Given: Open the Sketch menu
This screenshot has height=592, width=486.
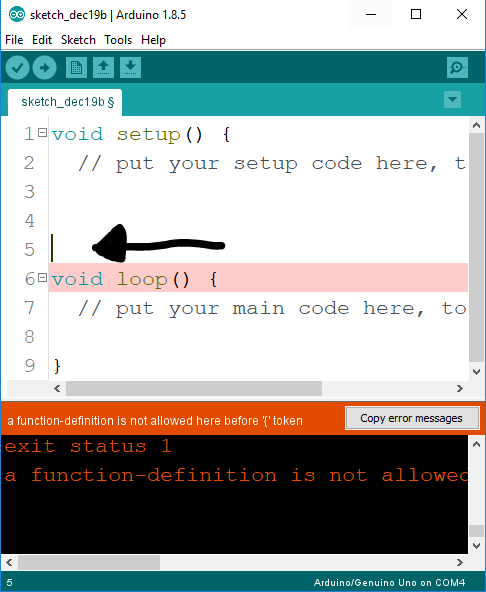Looking at the screenshot, I should click(78, 40).
